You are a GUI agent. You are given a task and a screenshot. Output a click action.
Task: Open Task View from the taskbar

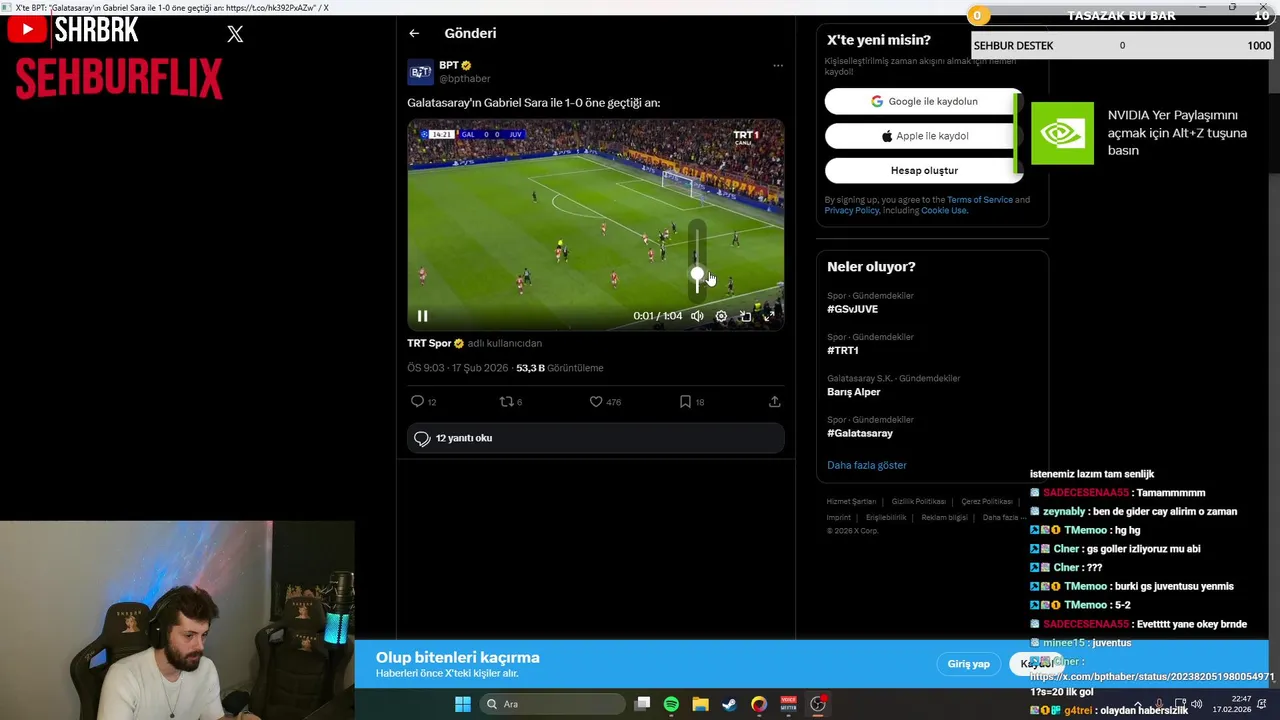643,704
